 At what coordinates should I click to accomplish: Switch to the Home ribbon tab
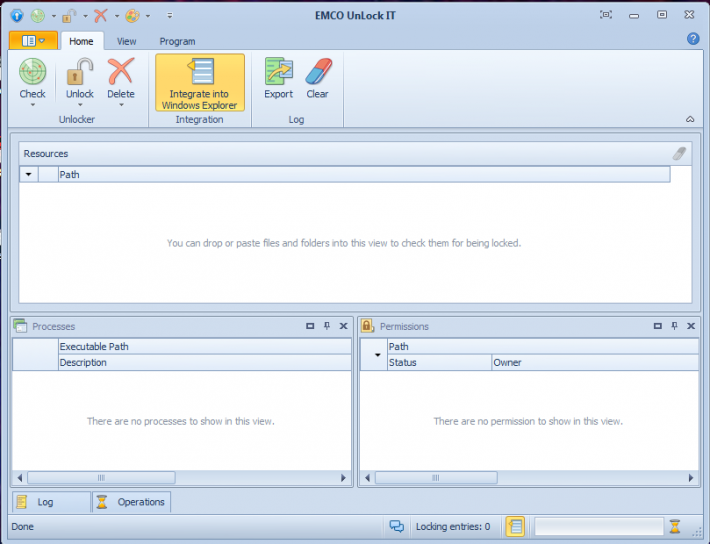click(82, 41)
